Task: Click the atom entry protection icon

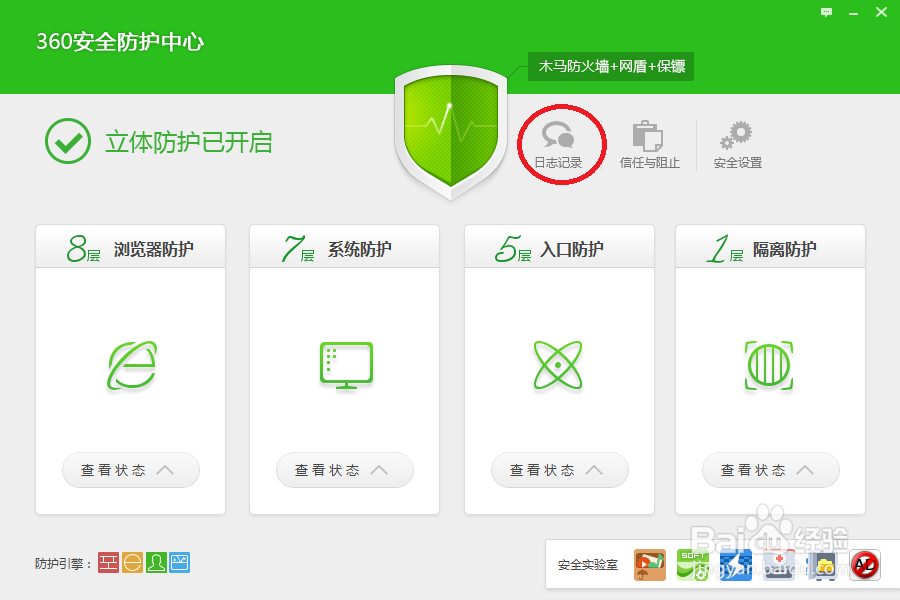Action: click(x=558, y=365)
